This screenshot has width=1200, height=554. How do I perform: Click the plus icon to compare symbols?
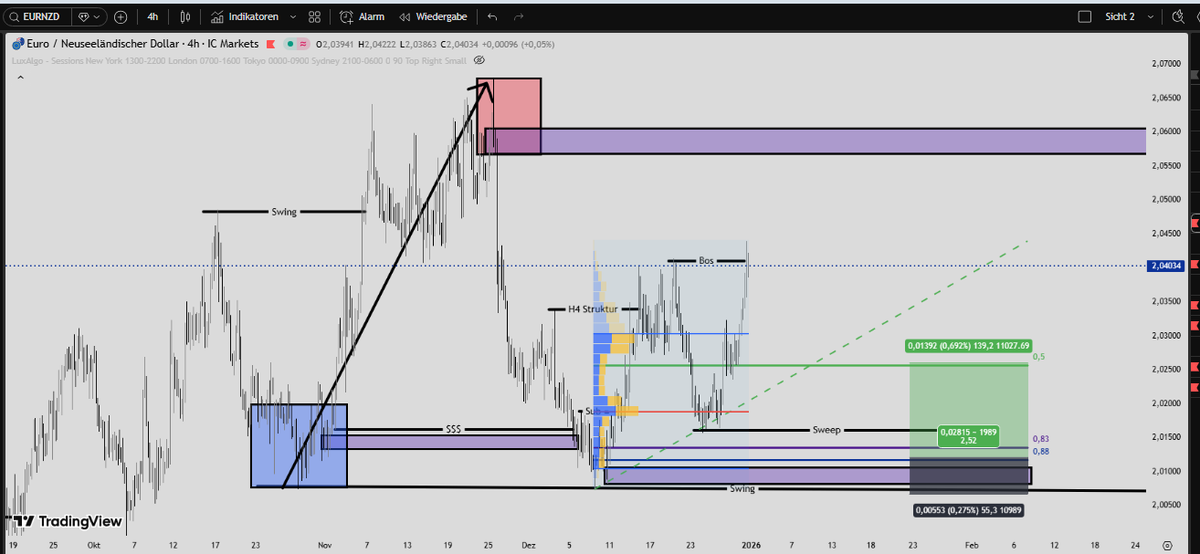(x=121, y=17)
